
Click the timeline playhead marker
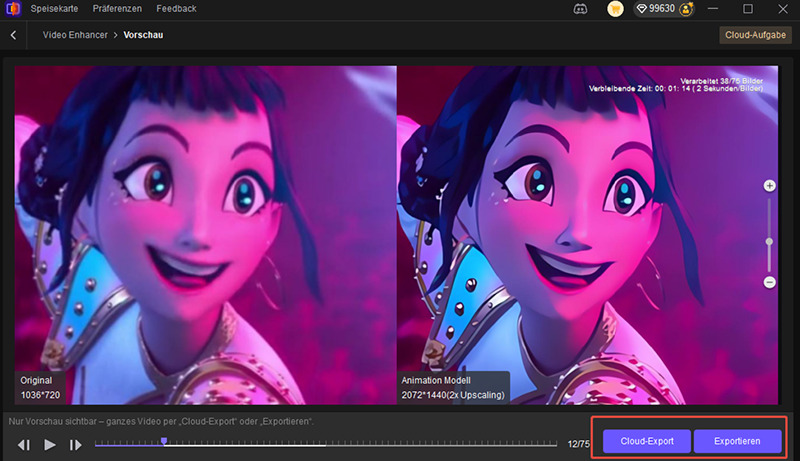coord(164,441)
